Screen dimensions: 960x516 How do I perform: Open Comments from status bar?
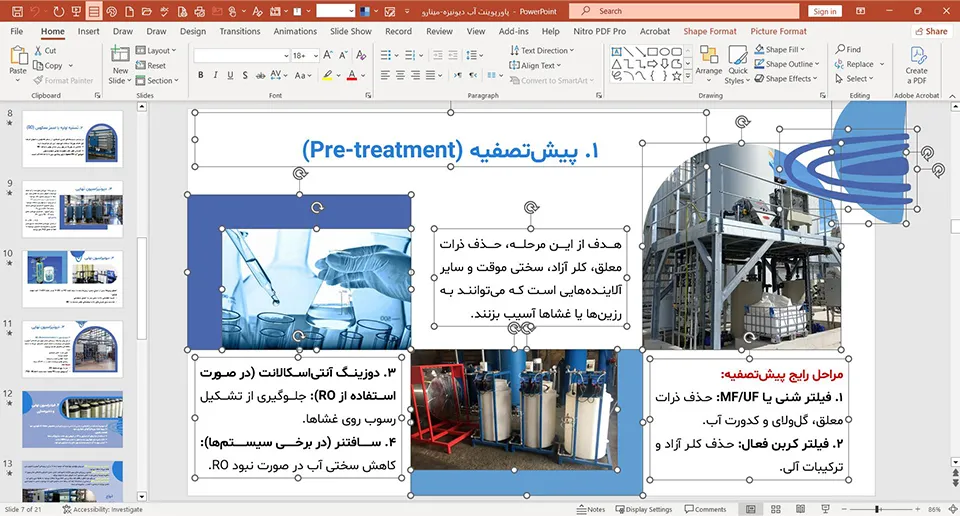point(705,509)
